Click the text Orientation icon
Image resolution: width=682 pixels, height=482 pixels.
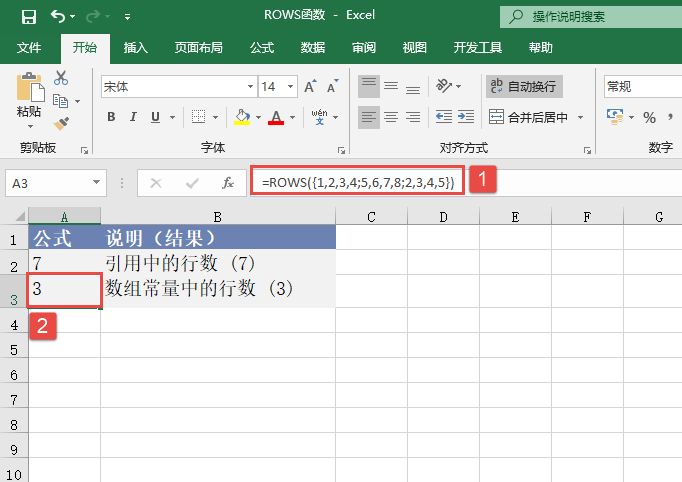[x=445, y=86]
